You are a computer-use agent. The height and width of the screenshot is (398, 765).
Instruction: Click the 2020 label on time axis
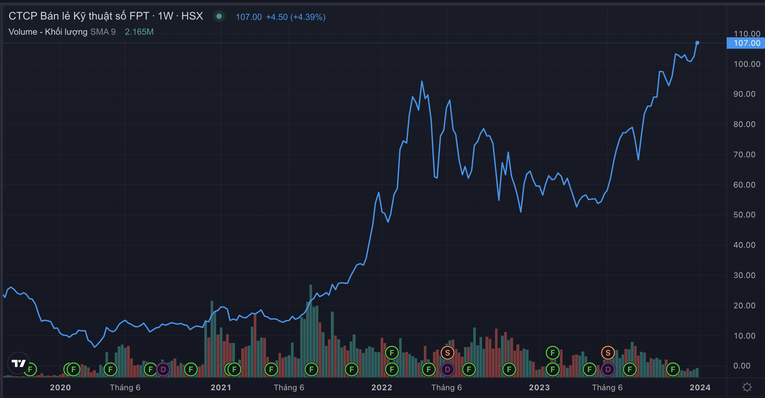point(60,387)
